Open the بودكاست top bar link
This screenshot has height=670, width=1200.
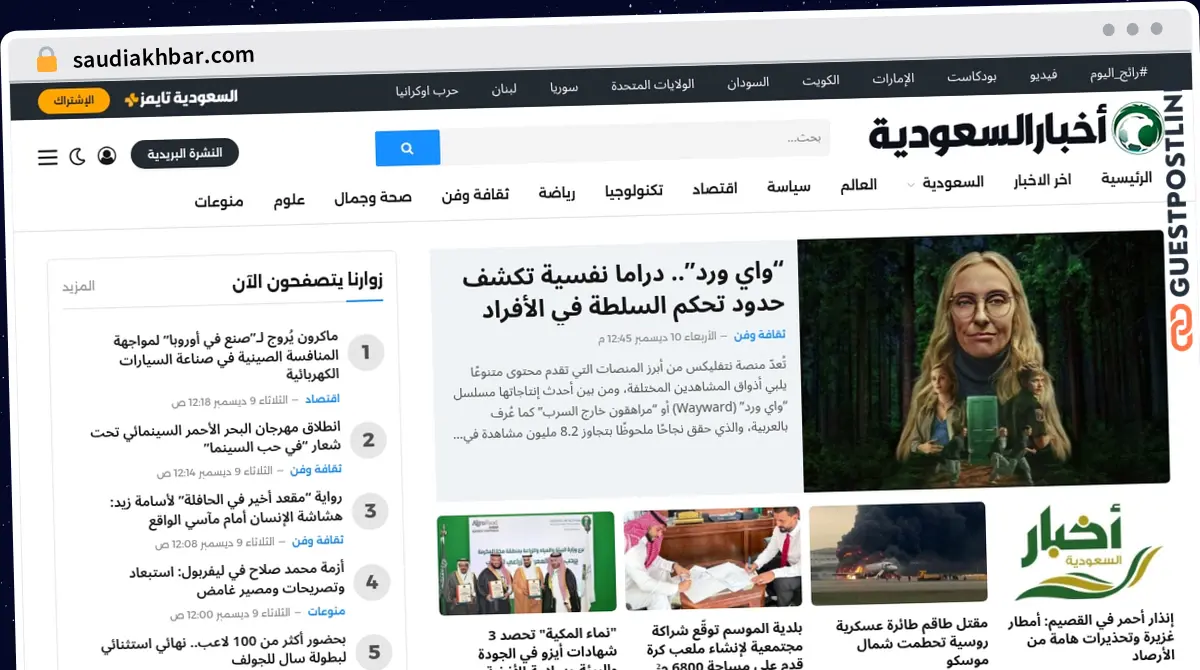970,77
